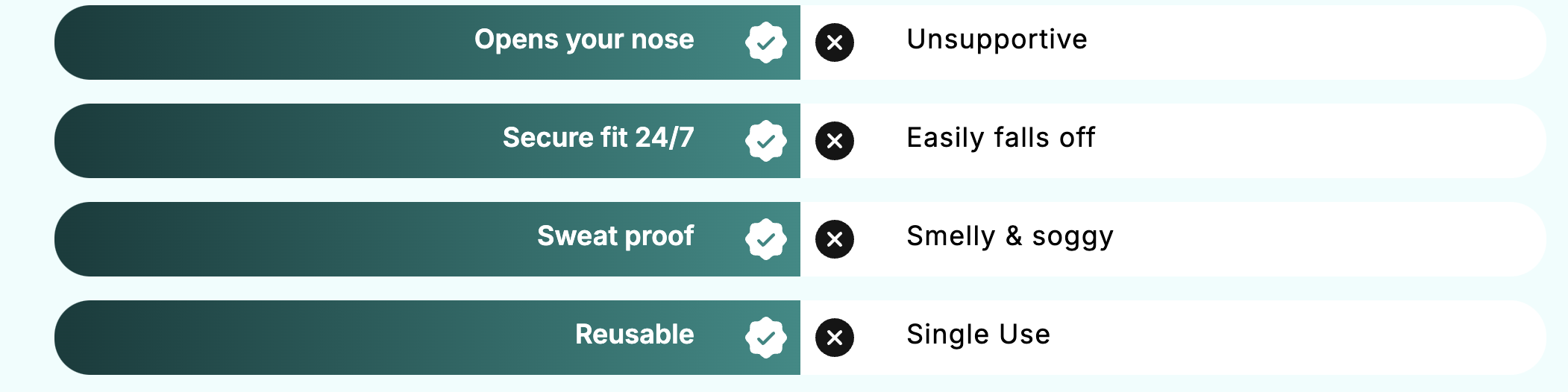Click the X icon beside Smelly & soggy
Viewport: 1568px width, 392px height.
[x=835, y=239]
